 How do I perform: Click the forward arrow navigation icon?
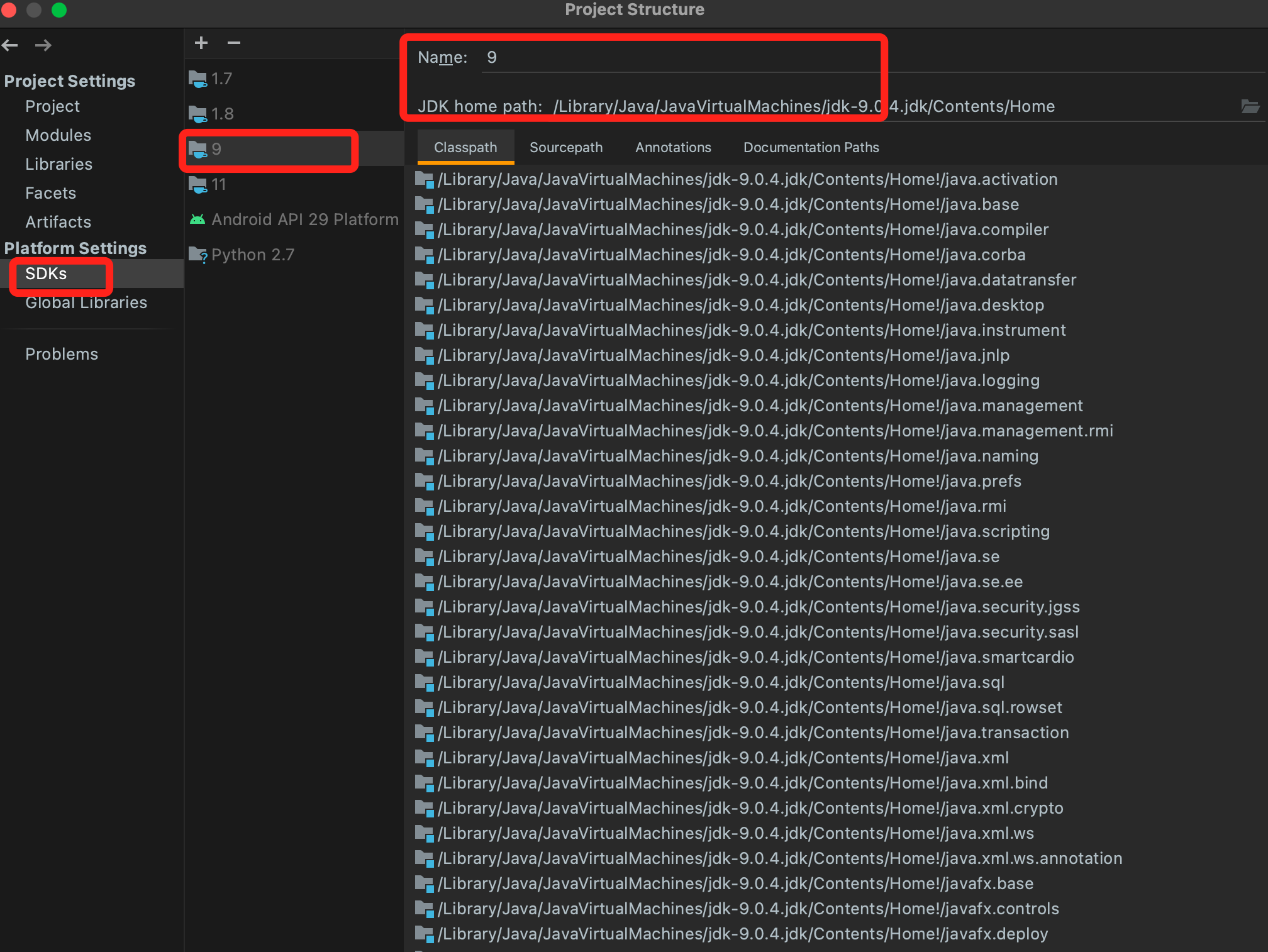click(x=43, y=45)
